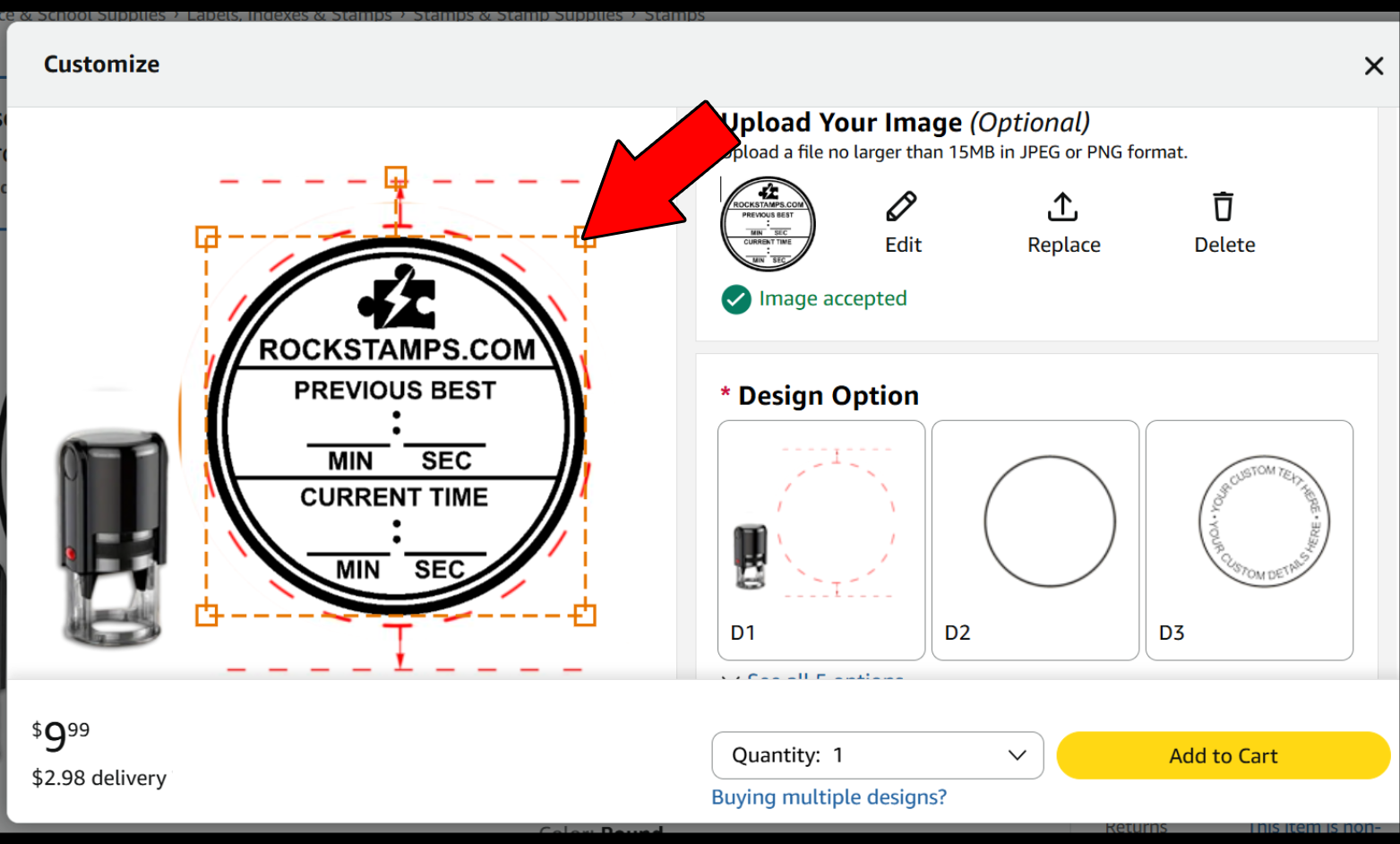Click the $9.99 price text
The width and height of the screenshot is (1400, 844).
(x=61, y=736)
